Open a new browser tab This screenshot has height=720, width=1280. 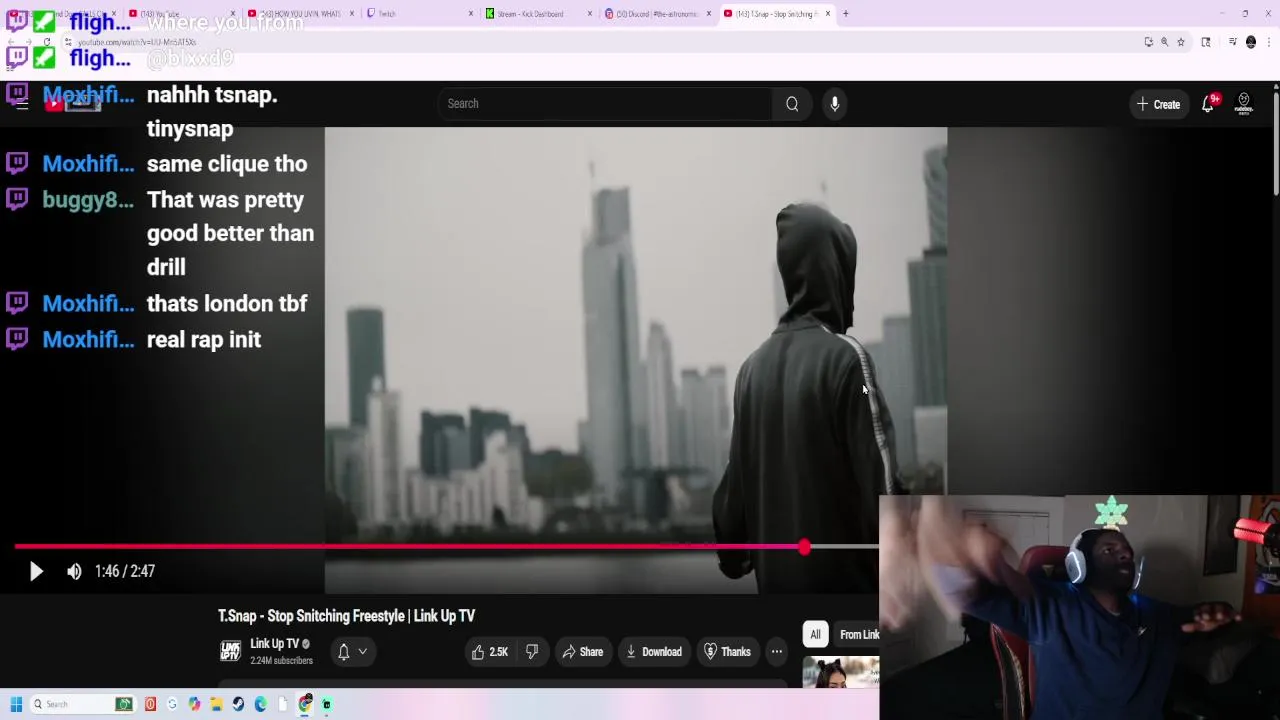[x=846, y=14]
